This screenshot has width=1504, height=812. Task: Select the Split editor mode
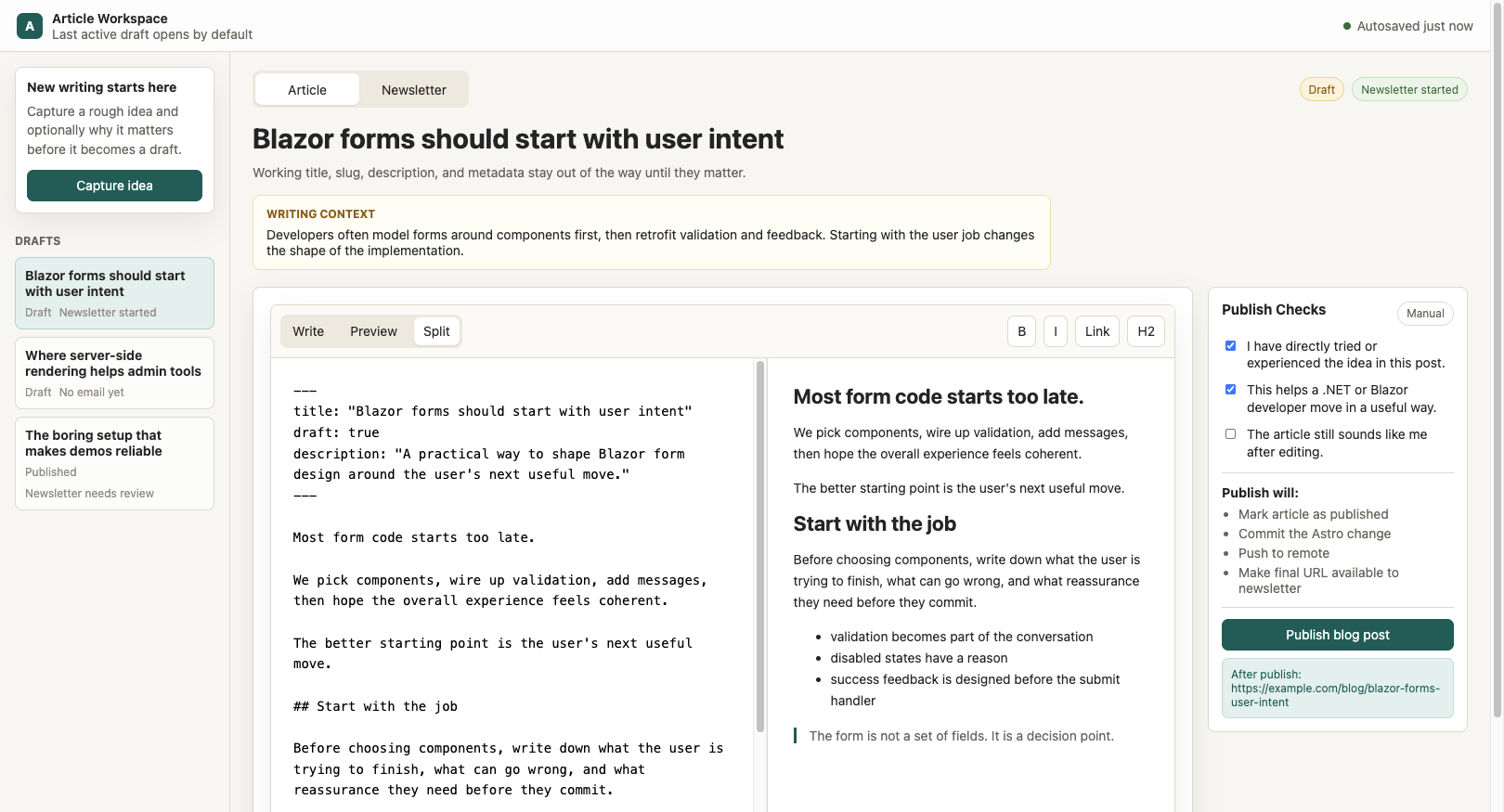point(436,331)
